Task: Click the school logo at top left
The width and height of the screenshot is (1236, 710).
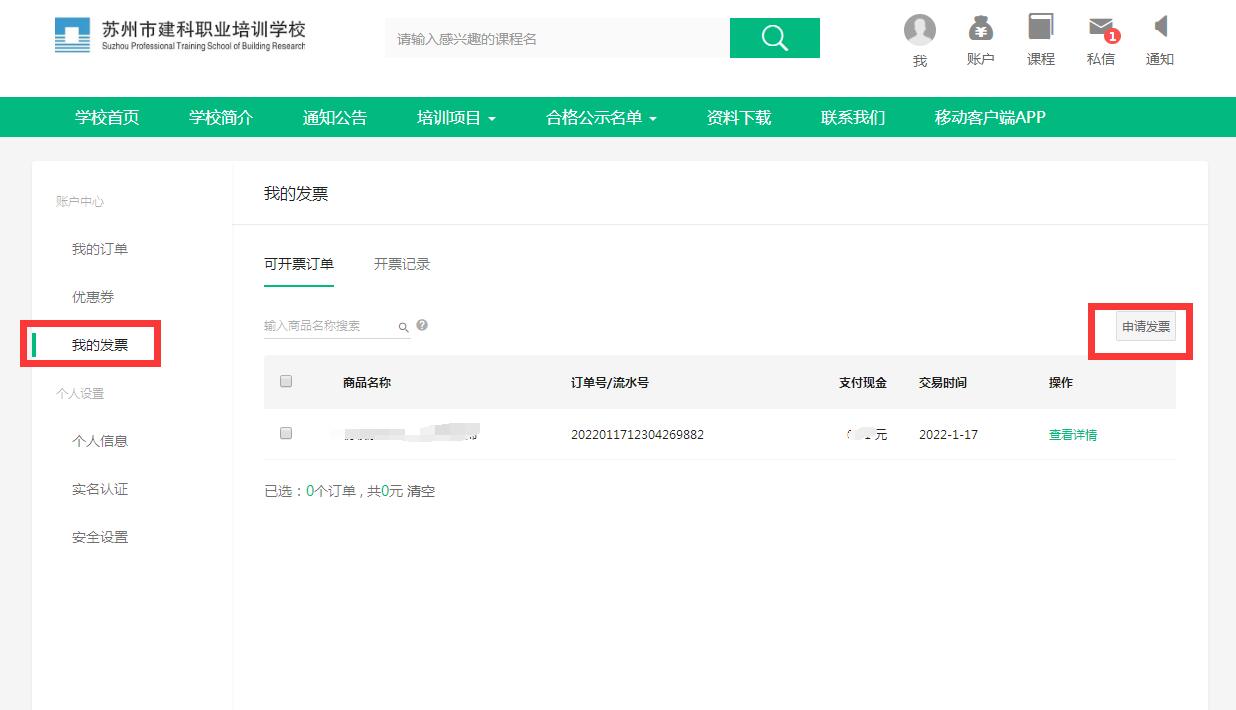Action: click(x=180, y=36)
